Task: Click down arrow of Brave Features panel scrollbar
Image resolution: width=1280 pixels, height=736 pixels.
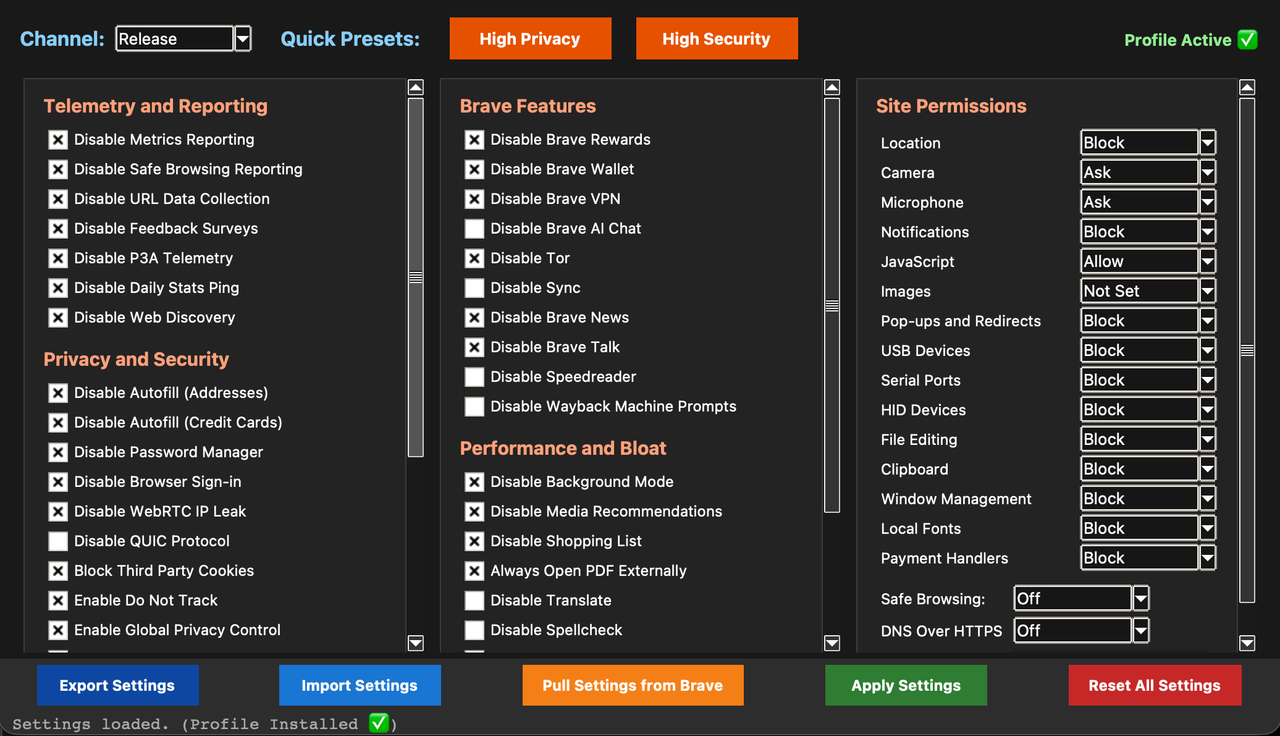Action: [x=832, y=643]
